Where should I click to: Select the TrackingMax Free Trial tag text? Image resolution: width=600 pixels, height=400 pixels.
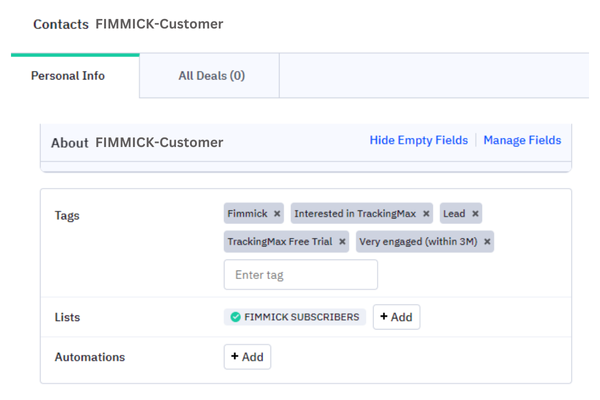click(x=280, y=242)
